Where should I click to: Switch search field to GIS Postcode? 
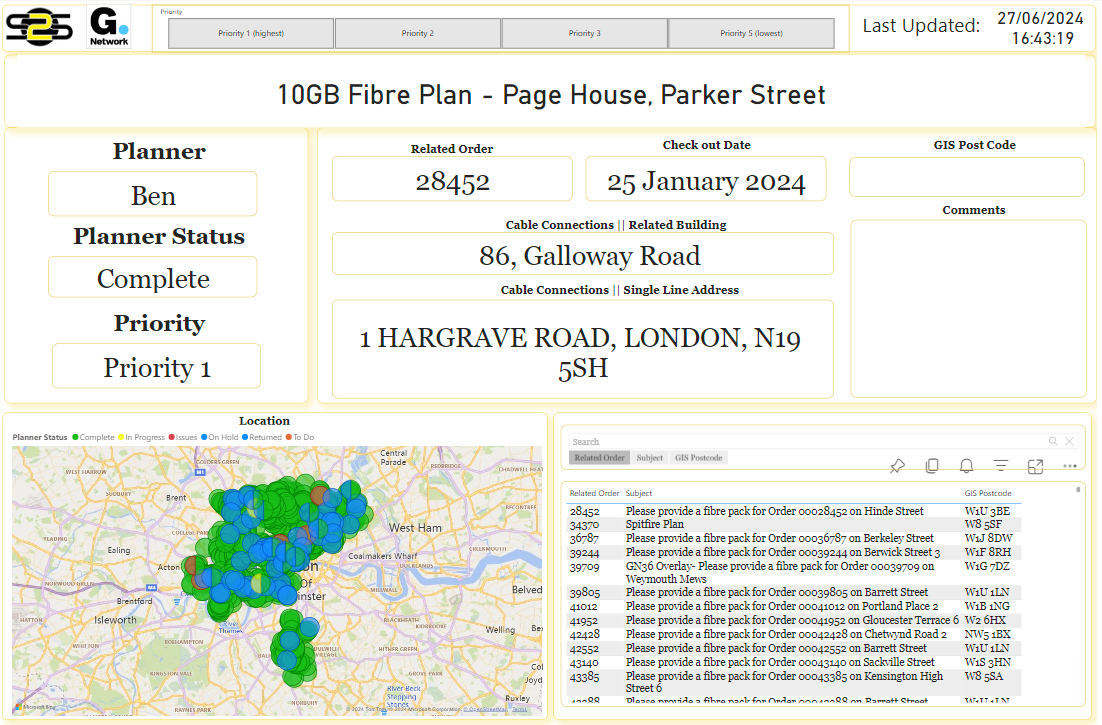point(699,458)
